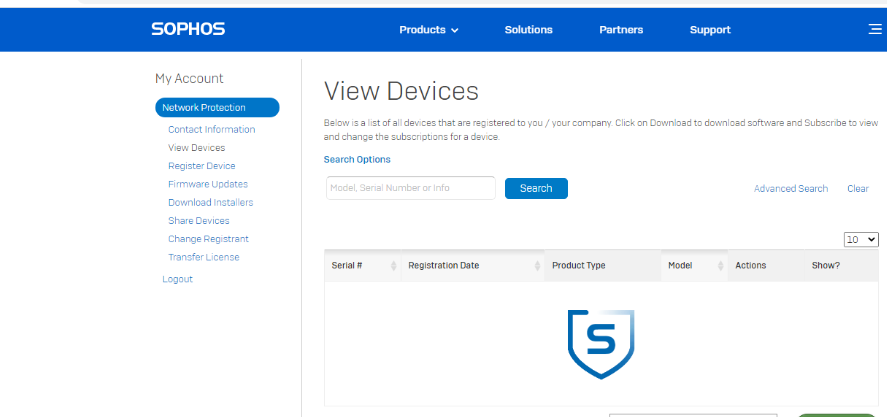
Task: Toggle the Search Options link
Action: [357, 160]
